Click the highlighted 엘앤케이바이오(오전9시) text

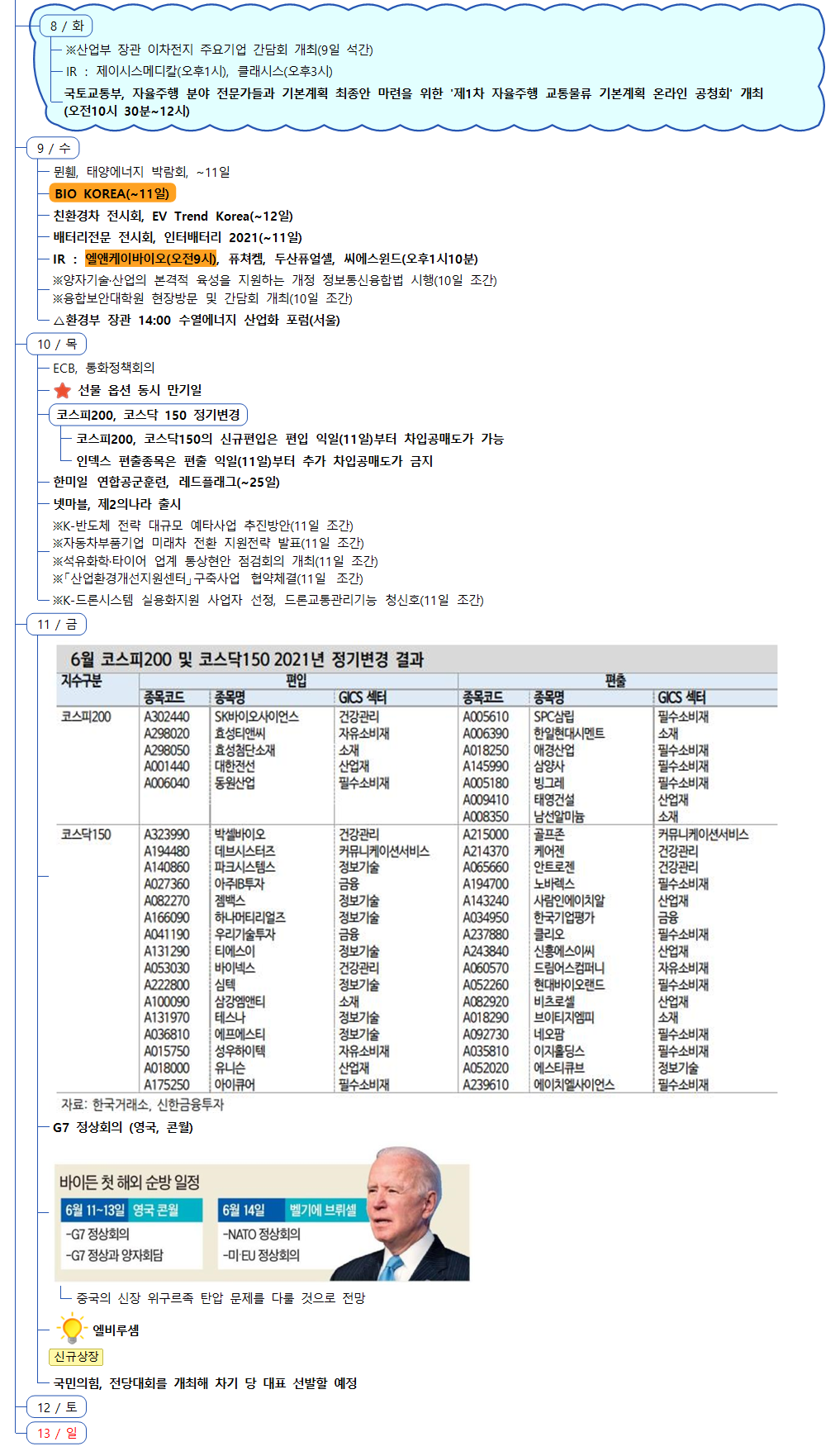click(151, 259)
